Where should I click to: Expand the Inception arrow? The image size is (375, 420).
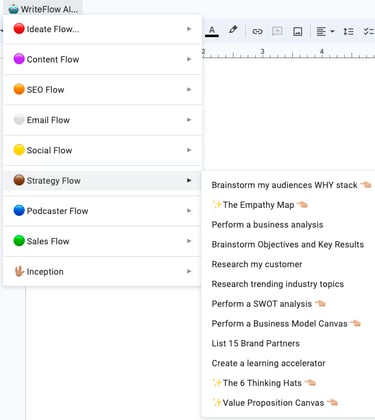(189, 271)
